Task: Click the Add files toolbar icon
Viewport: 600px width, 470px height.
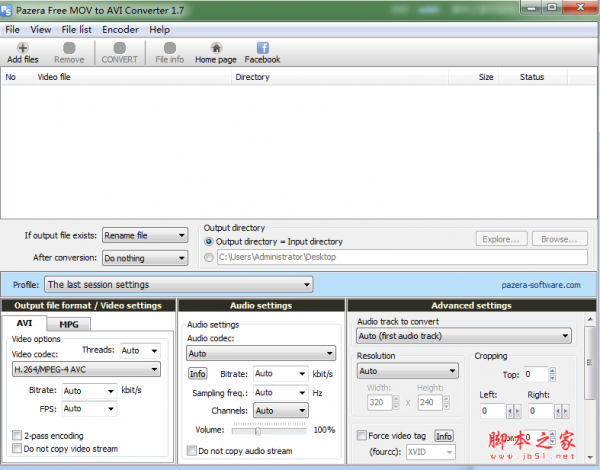Action: 22,52
